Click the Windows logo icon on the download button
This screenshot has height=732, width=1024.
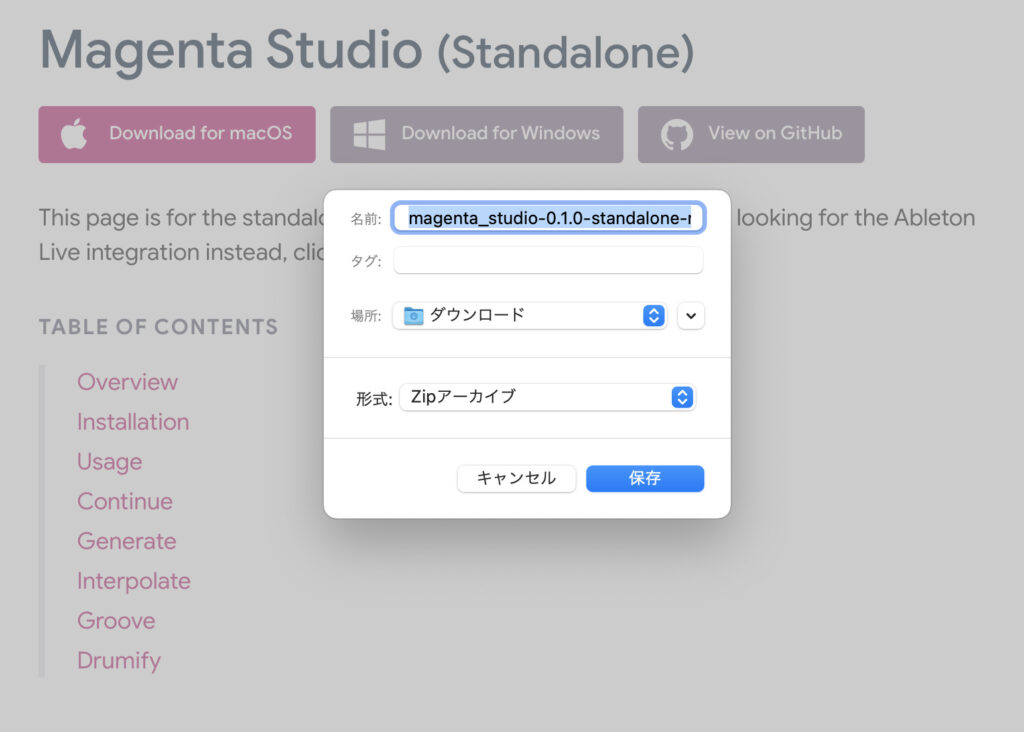click(x=369, y=134)
